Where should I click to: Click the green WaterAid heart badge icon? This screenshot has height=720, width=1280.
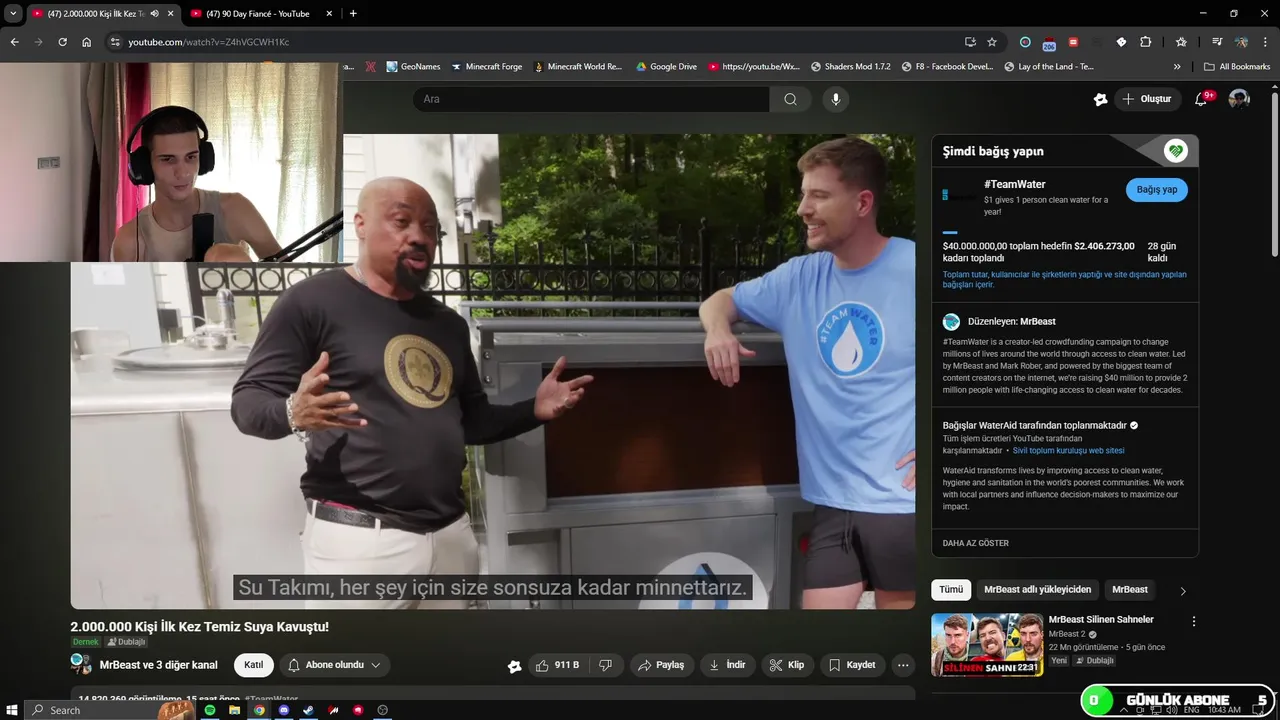pos(1175,151)
